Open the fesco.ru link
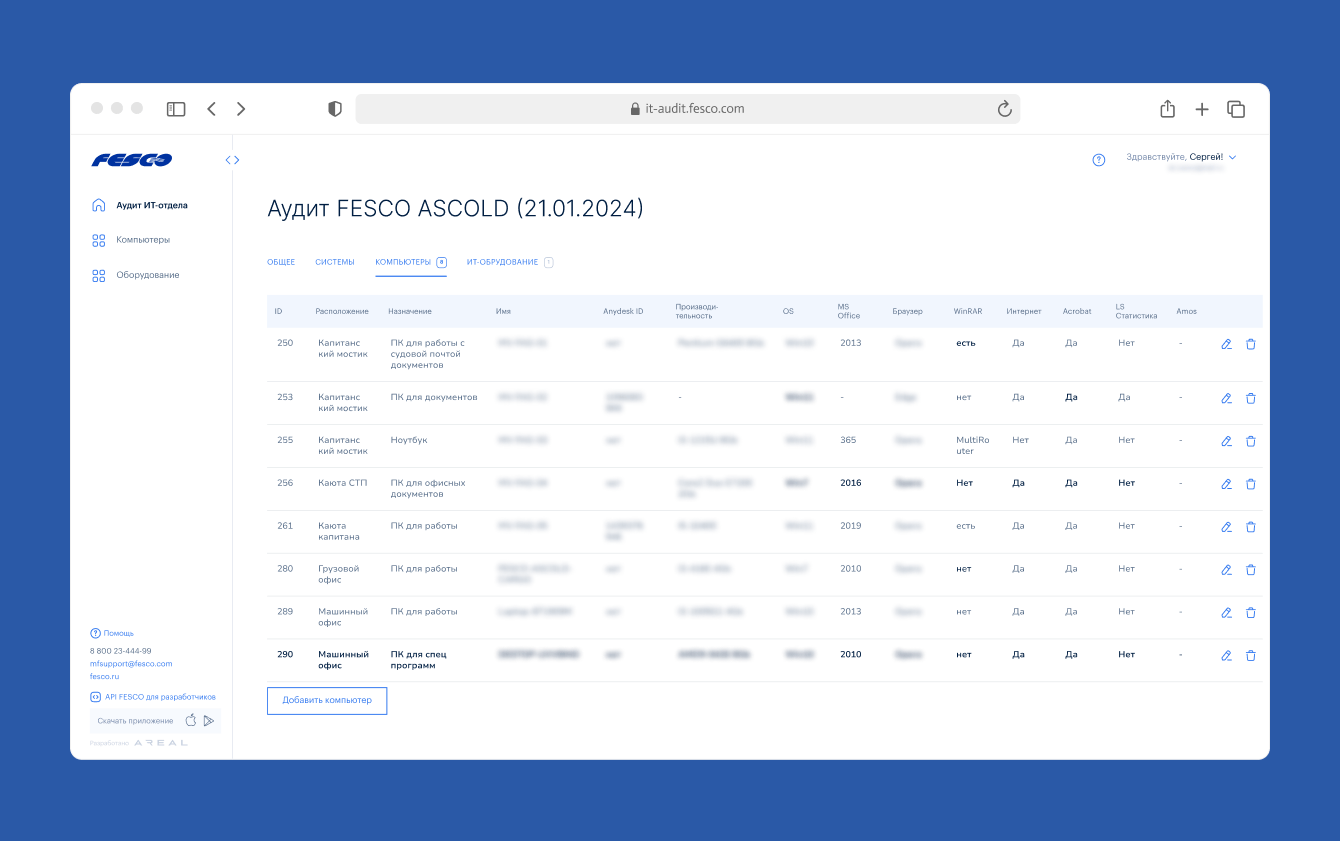1340x841 pixels. tap(104, 677)
